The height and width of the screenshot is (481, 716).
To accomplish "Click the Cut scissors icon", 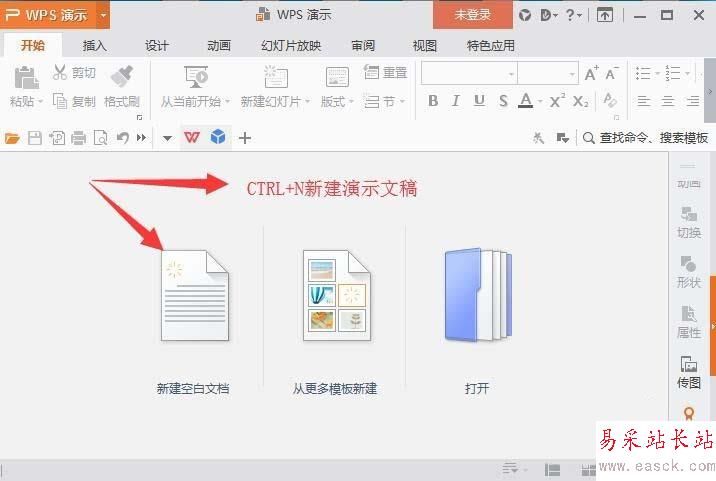I will coord(60,72).
